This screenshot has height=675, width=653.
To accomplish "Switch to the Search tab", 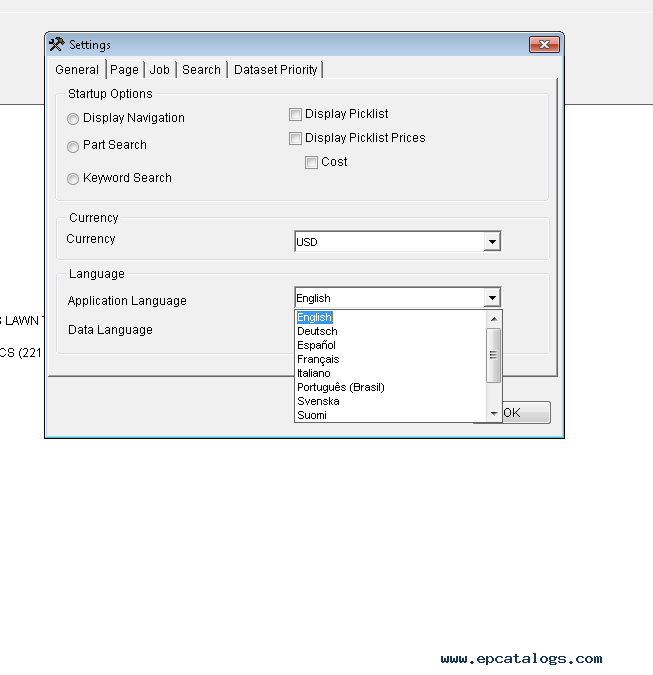I will (201, 70).
